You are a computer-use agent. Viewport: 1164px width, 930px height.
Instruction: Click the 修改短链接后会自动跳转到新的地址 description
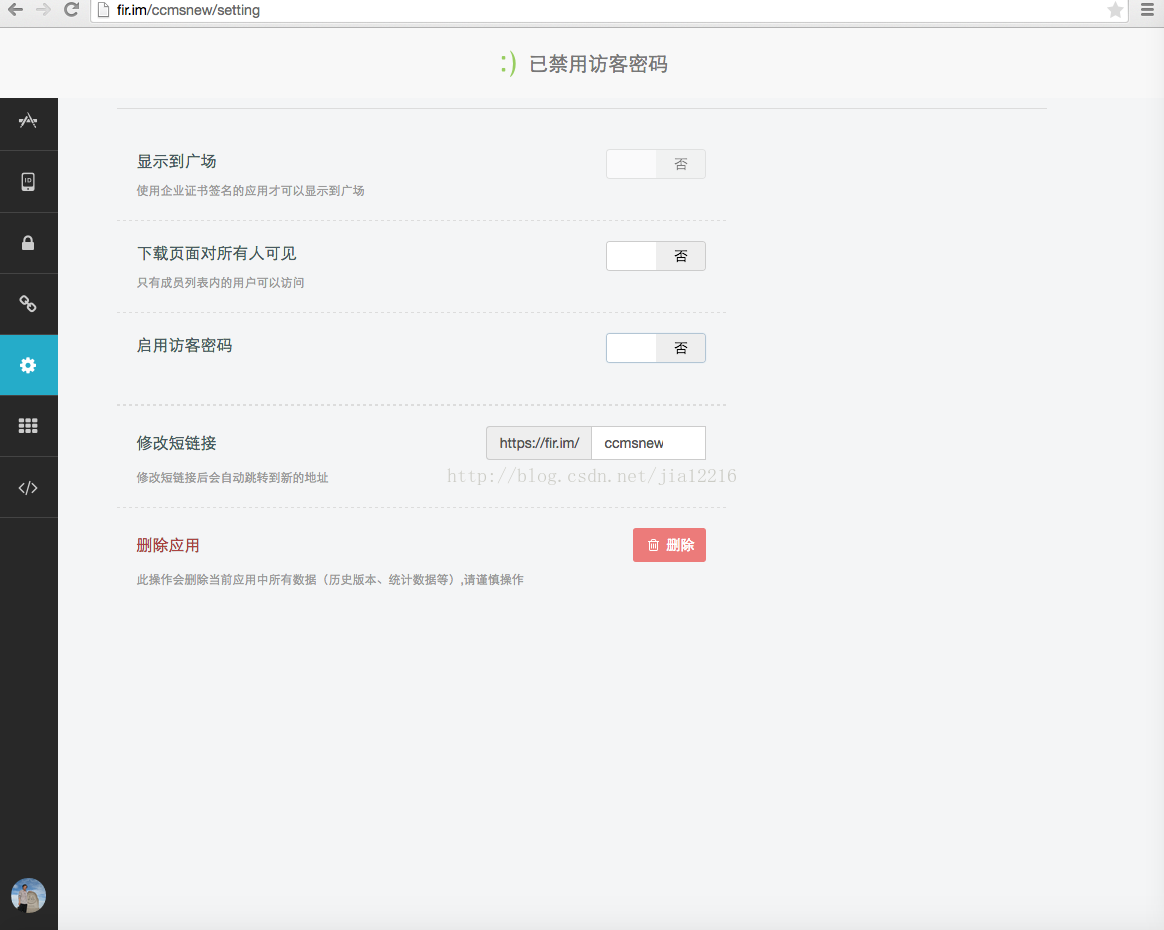(232, 478)
